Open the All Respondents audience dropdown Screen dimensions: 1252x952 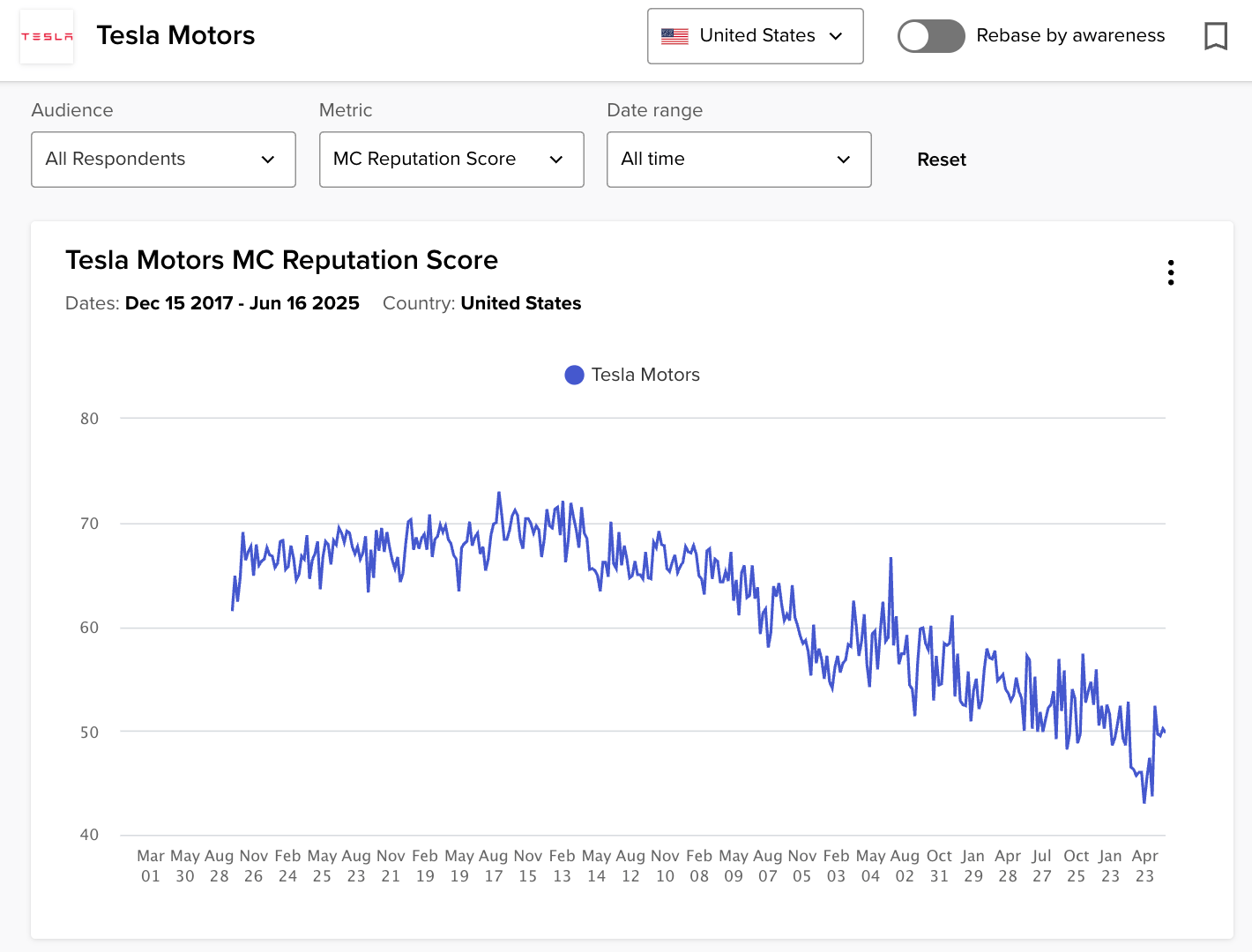pos(163,160)
